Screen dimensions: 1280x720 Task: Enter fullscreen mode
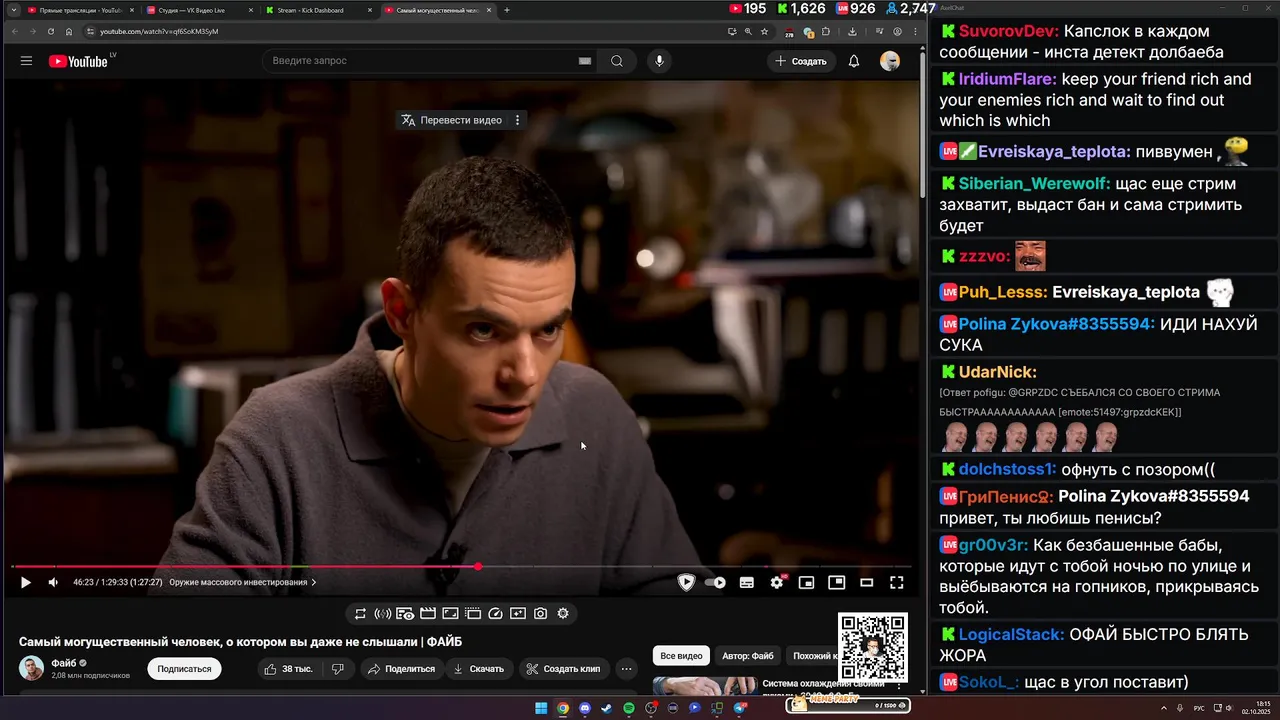coord(897,582)
